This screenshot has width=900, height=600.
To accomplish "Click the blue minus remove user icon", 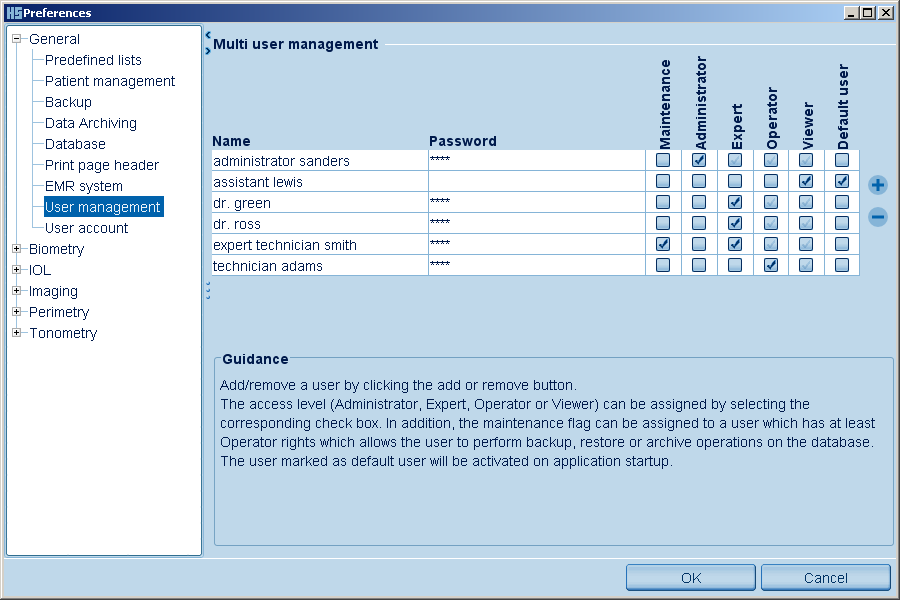I will (878, 216).
